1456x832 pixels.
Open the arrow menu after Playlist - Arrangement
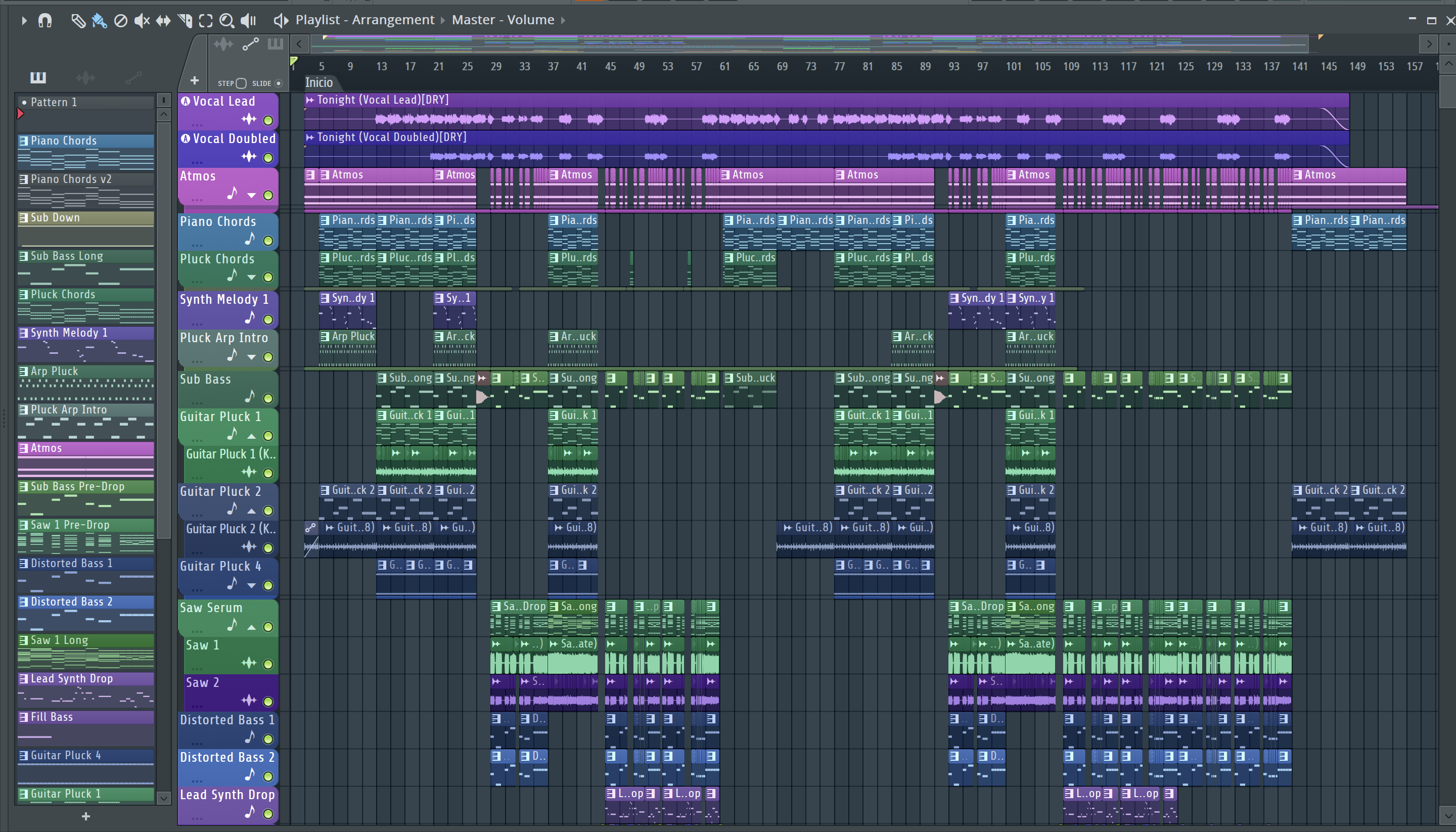point(442,21)
